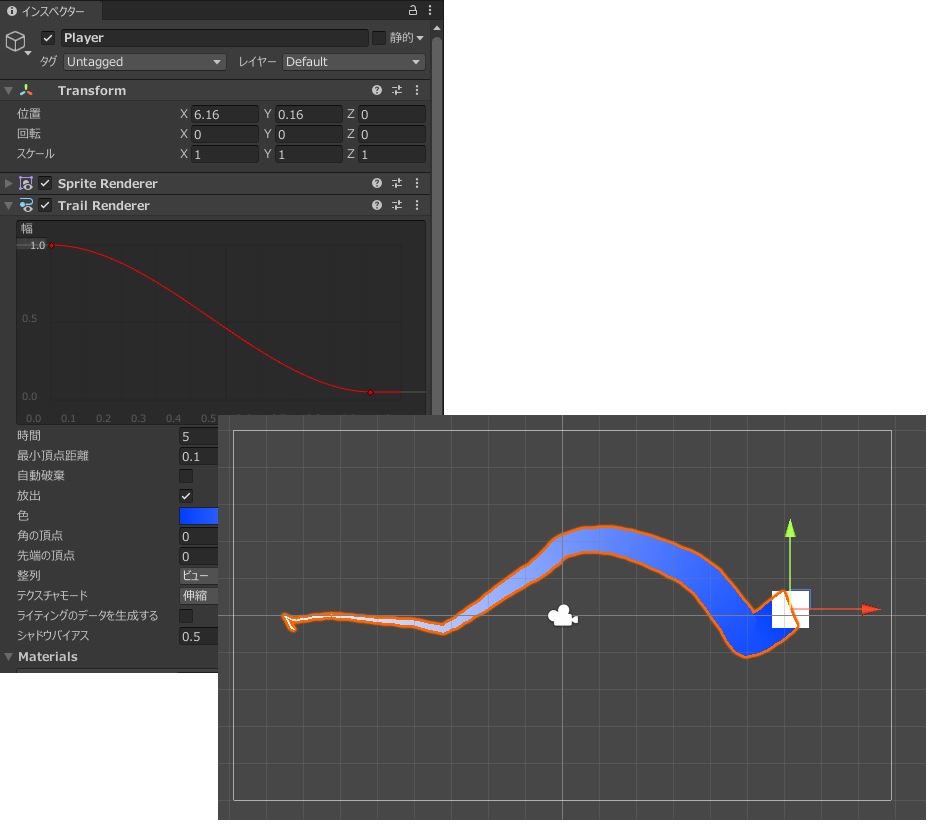Expand the Sprite Renderer component
This screenshot has height=831, width=934.
[x=8, y=184]
